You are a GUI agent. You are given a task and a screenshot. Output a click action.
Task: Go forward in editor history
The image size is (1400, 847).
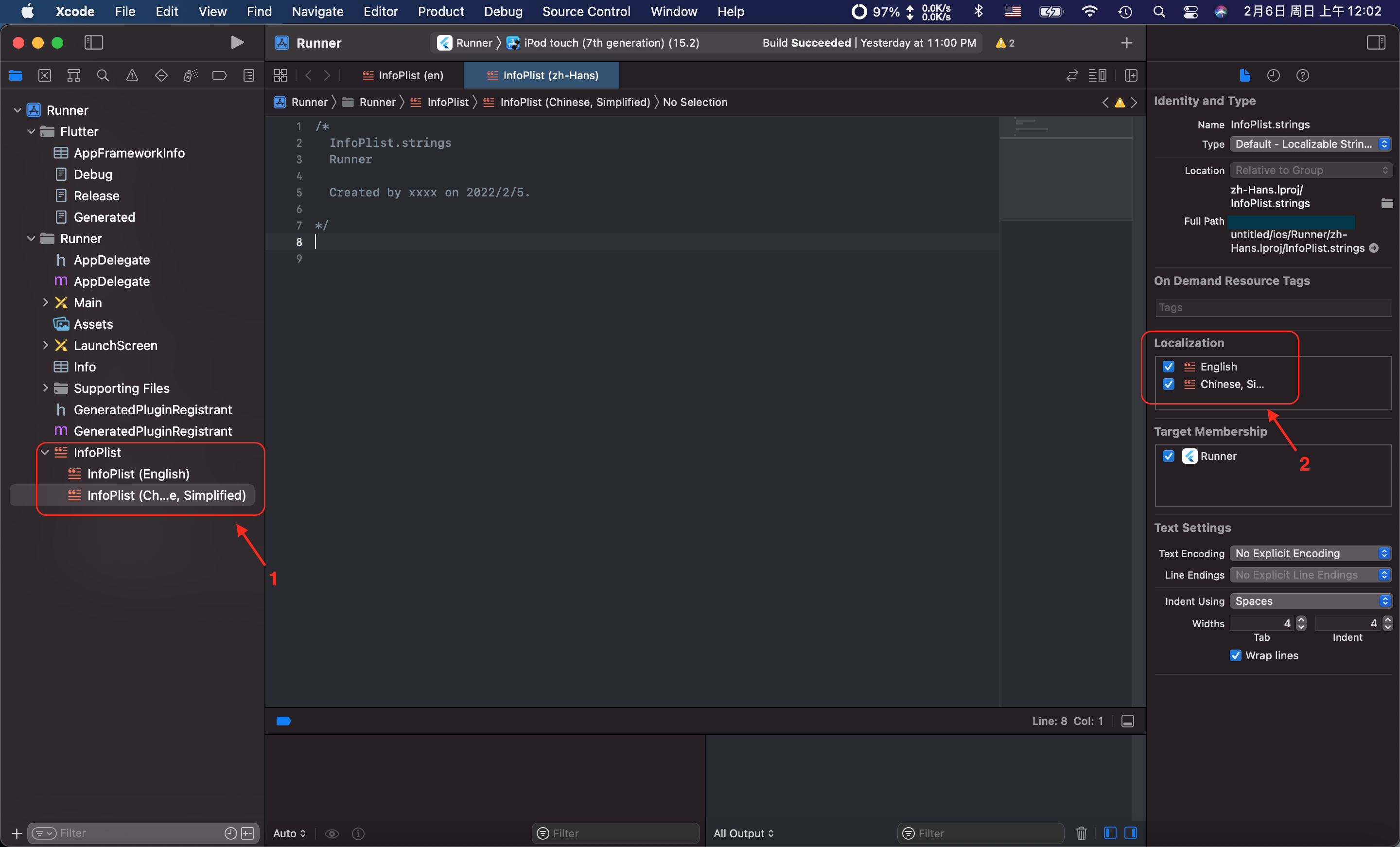click(327, 75)
